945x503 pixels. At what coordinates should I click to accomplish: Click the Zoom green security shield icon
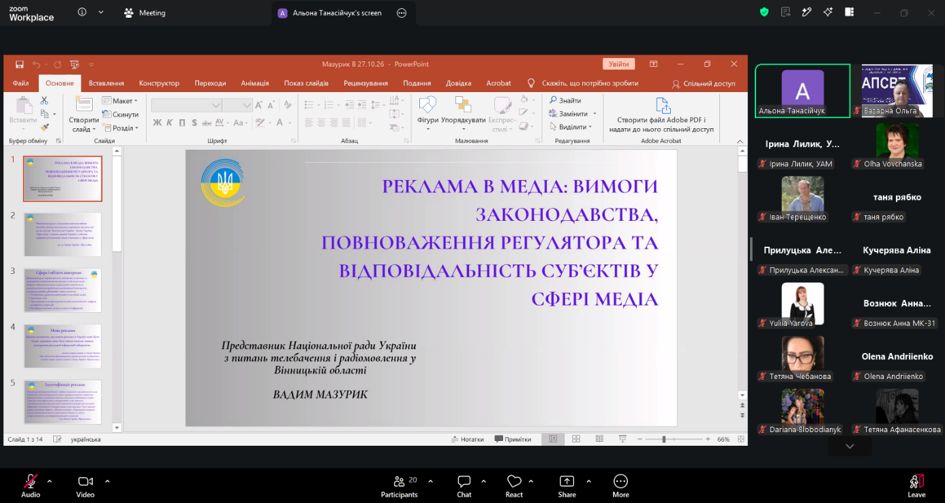click(764, 12)
